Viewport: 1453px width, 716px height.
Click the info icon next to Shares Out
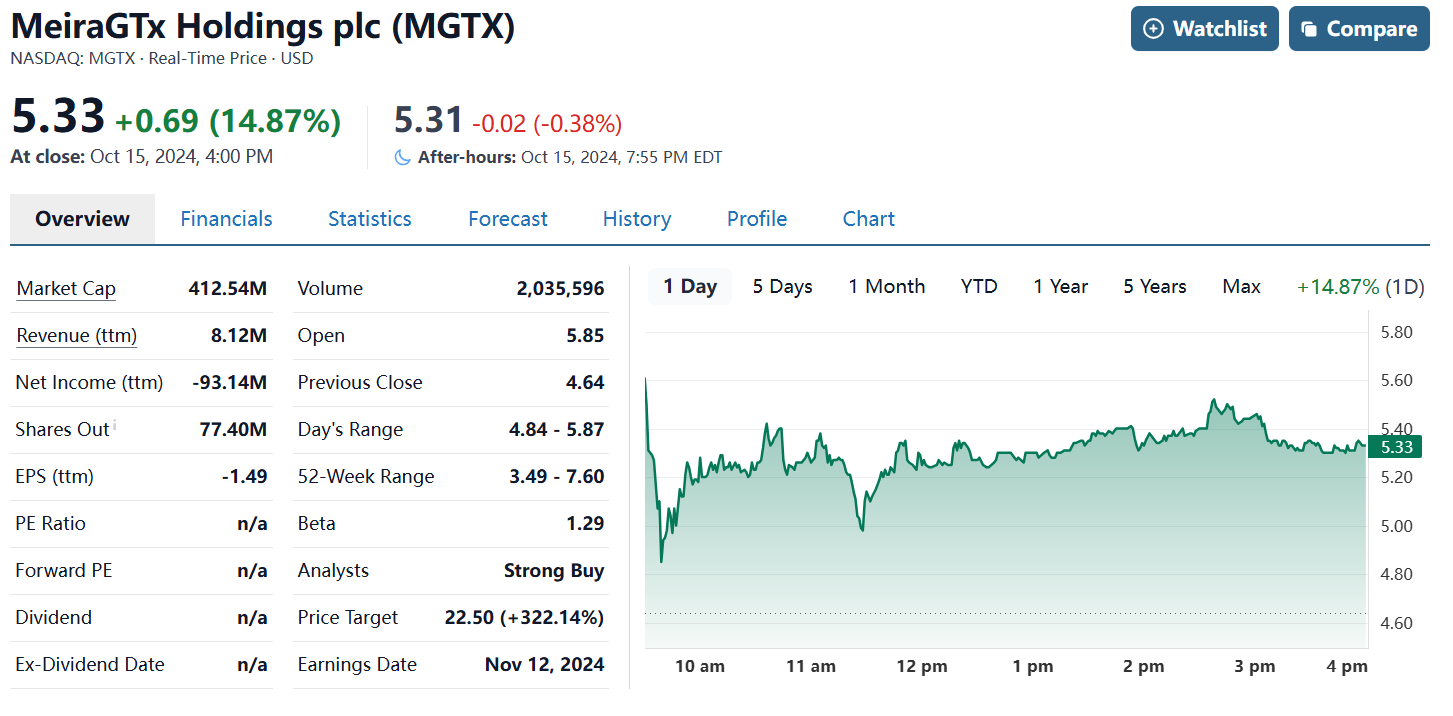pyautogui.click(x=115, y=426)
